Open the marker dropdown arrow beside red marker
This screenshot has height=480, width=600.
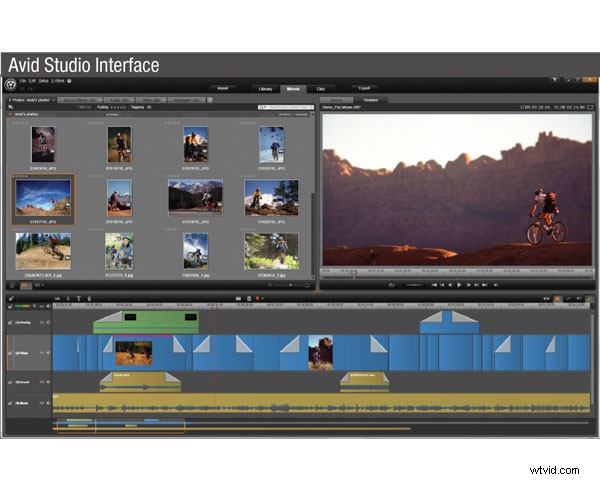click(x=262, y=299)
